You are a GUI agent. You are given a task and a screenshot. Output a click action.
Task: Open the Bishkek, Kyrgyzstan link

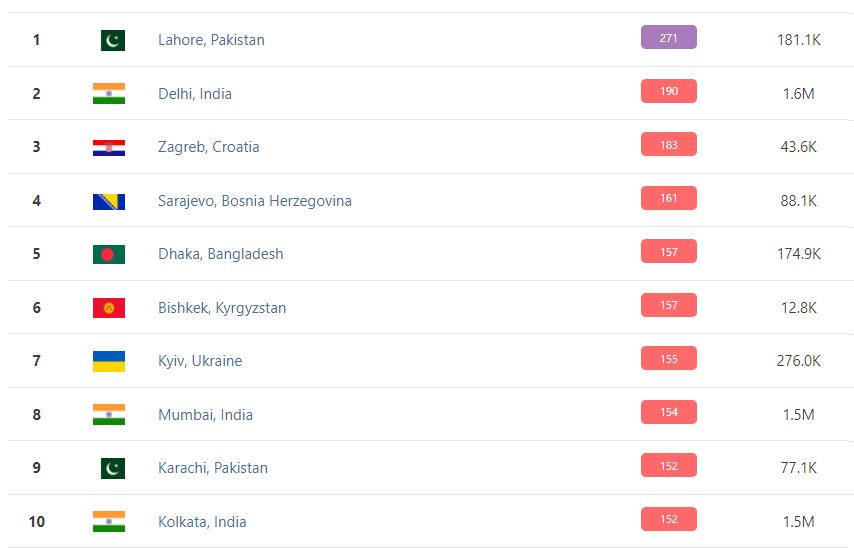[222, 308]
